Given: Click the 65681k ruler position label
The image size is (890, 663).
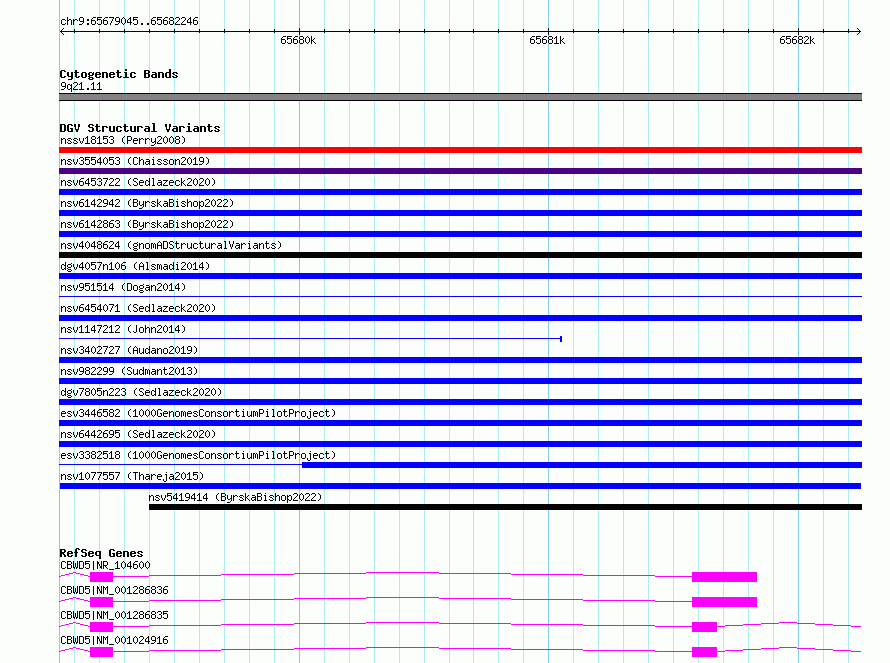Looking at the screenshot, I should tap(547, 41).
